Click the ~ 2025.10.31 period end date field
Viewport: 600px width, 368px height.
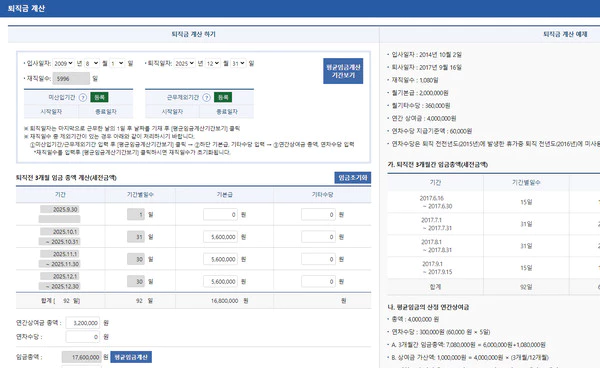click(60, 242)
